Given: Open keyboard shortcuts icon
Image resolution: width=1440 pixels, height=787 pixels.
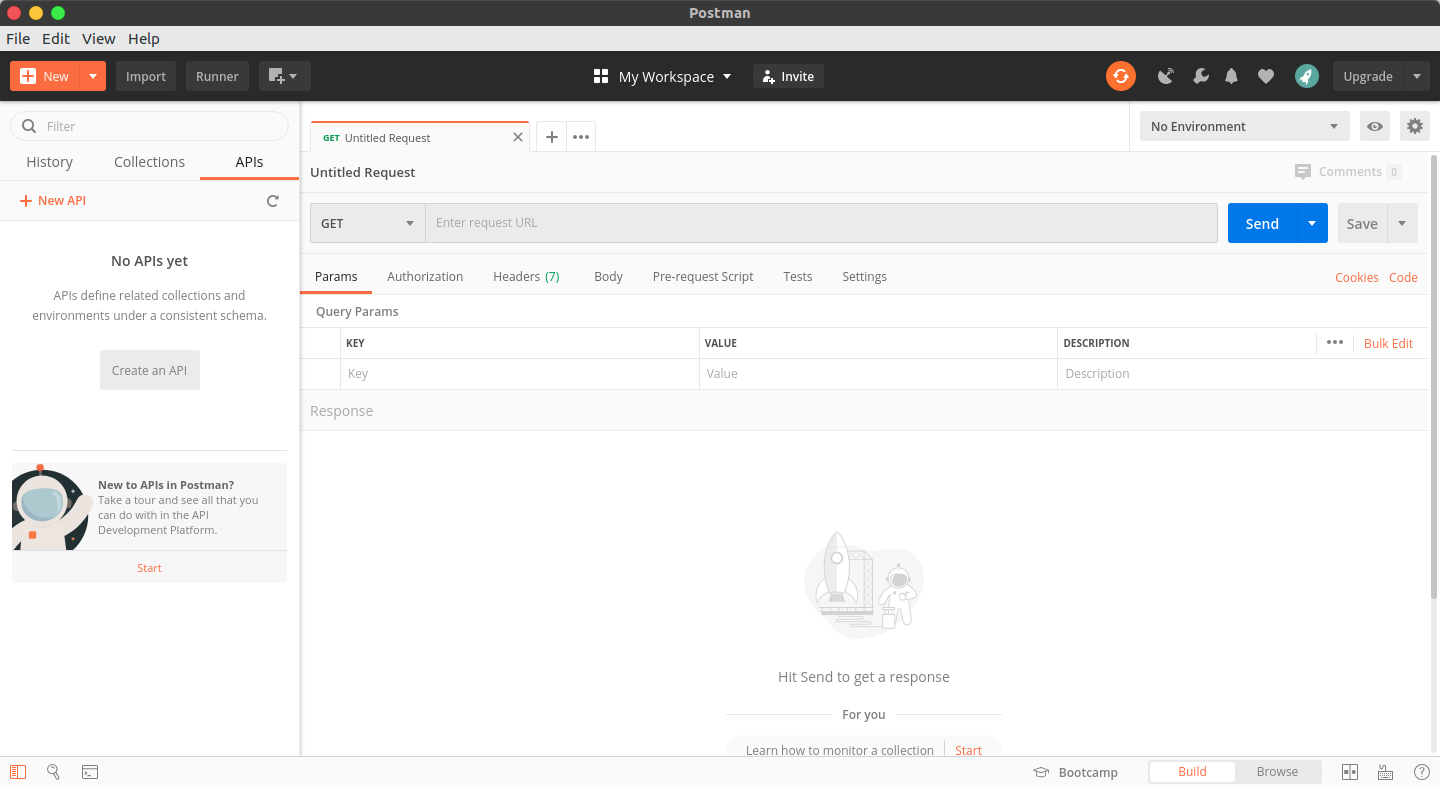Looking at the screenshot, I should pos(1386,772).
